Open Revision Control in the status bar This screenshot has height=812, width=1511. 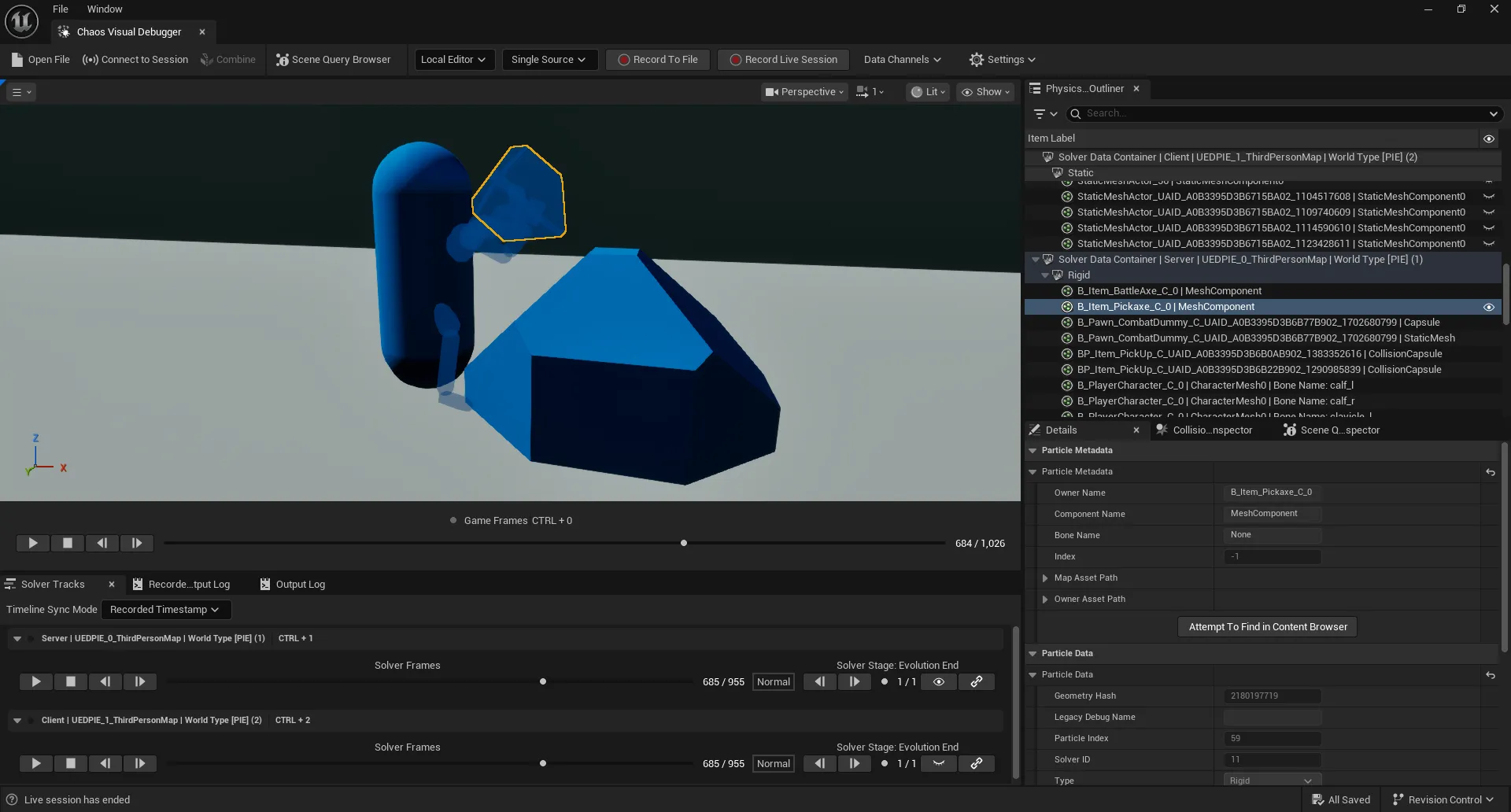pos(1443,799)
